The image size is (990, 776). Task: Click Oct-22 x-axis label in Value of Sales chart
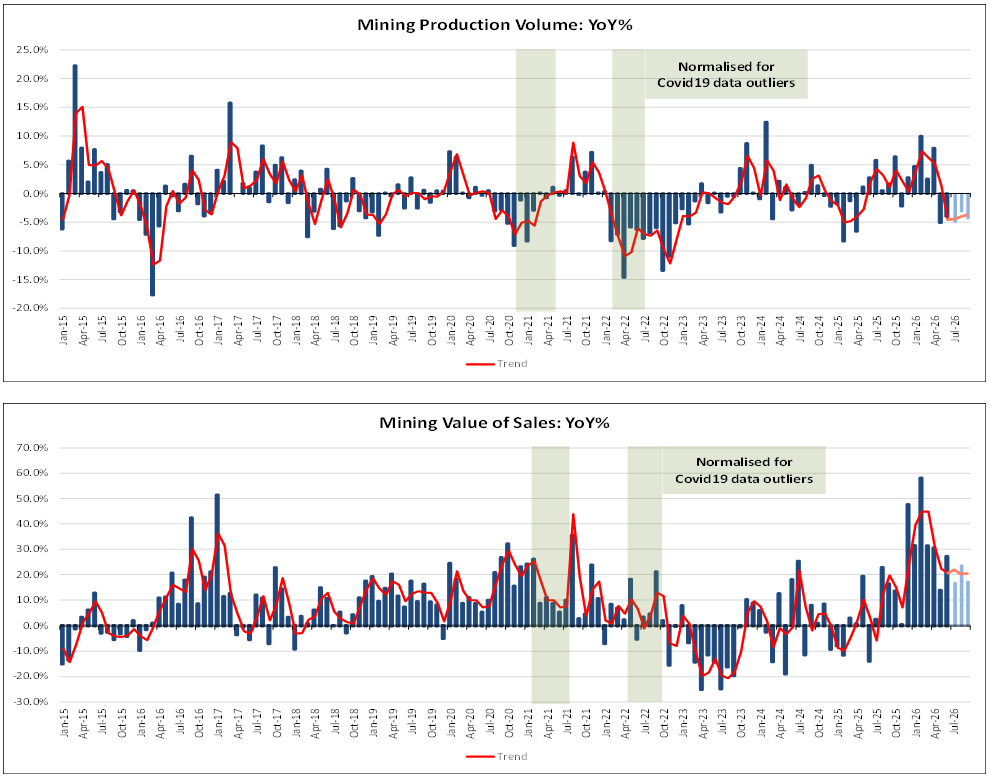point(664,724)
